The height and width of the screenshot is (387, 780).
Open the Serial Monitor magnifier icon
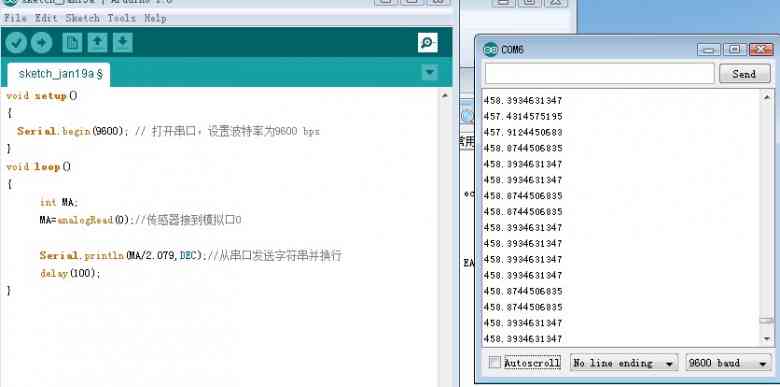(428, 43)
